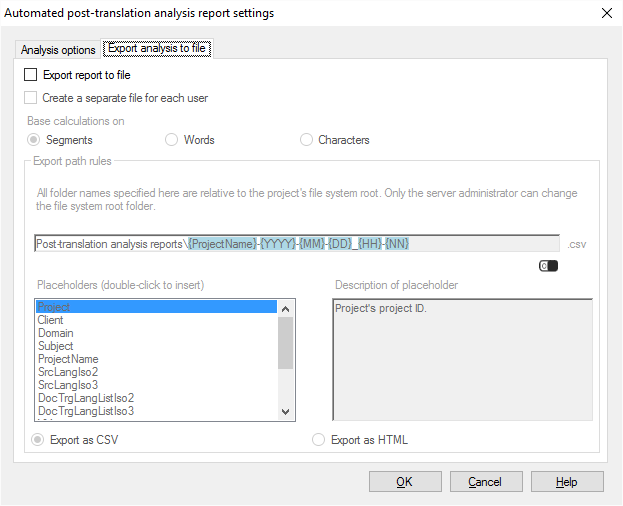The height and width of the screenshot is (506, 623).
Task: Click the small toggle icon below .csv
Action: pos(548,266)
